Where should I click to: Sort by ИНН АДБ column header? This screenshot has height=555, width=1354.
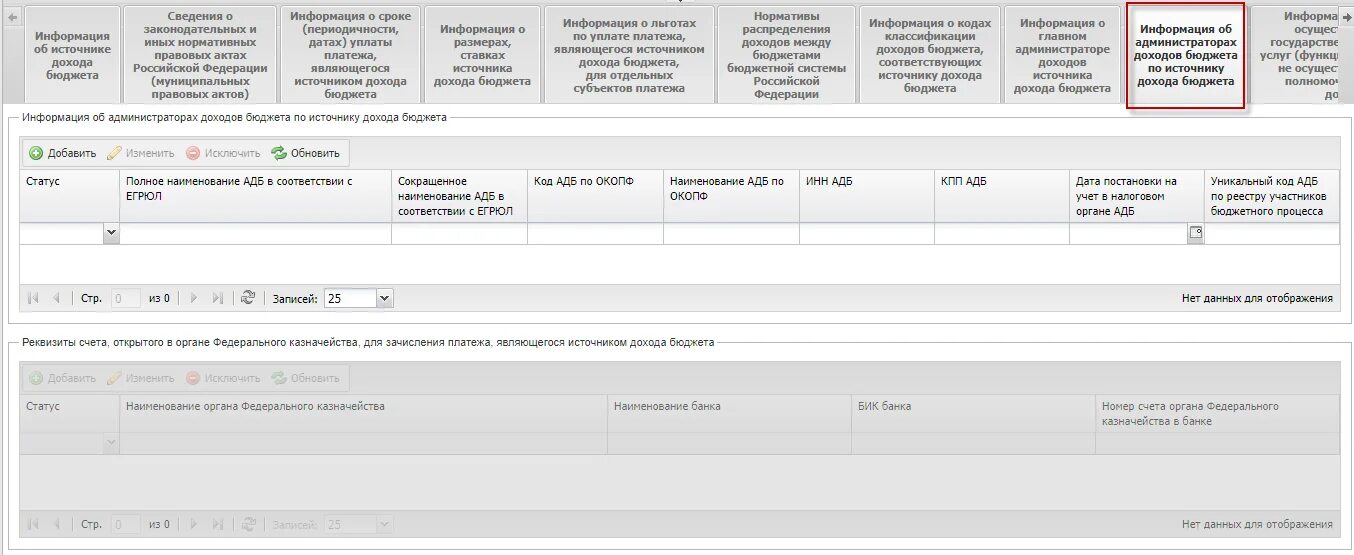pos(867,196)
